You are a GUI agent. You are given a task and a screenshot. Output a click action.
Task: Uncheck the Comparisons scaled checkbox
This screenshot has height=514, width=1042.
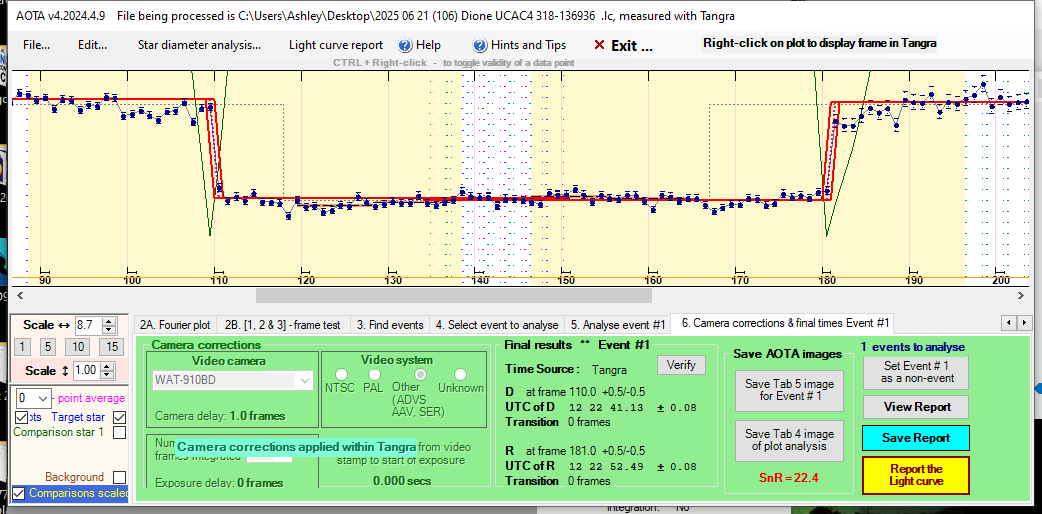click(18, 493)
